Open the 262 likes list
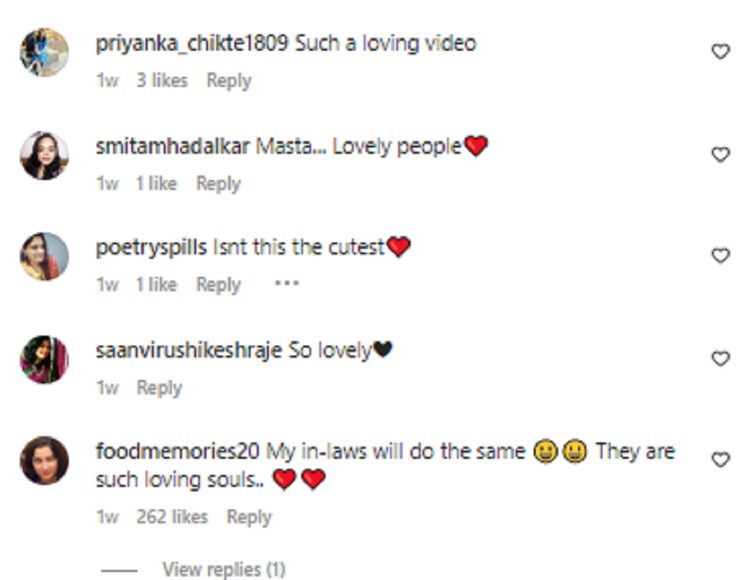 172,517
